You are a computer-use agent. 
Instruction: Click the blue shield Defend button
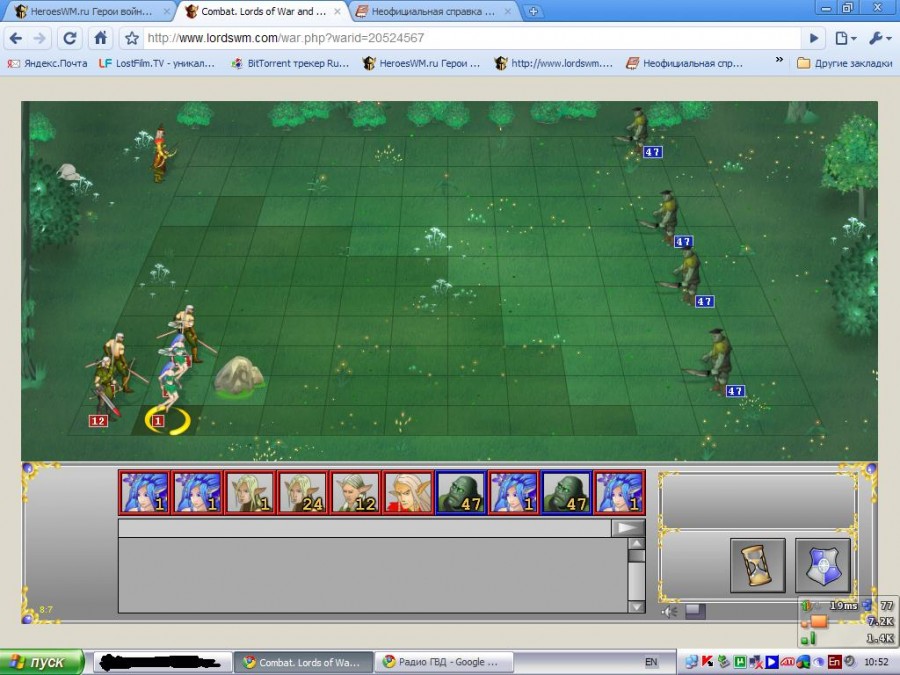pos(823,565)
